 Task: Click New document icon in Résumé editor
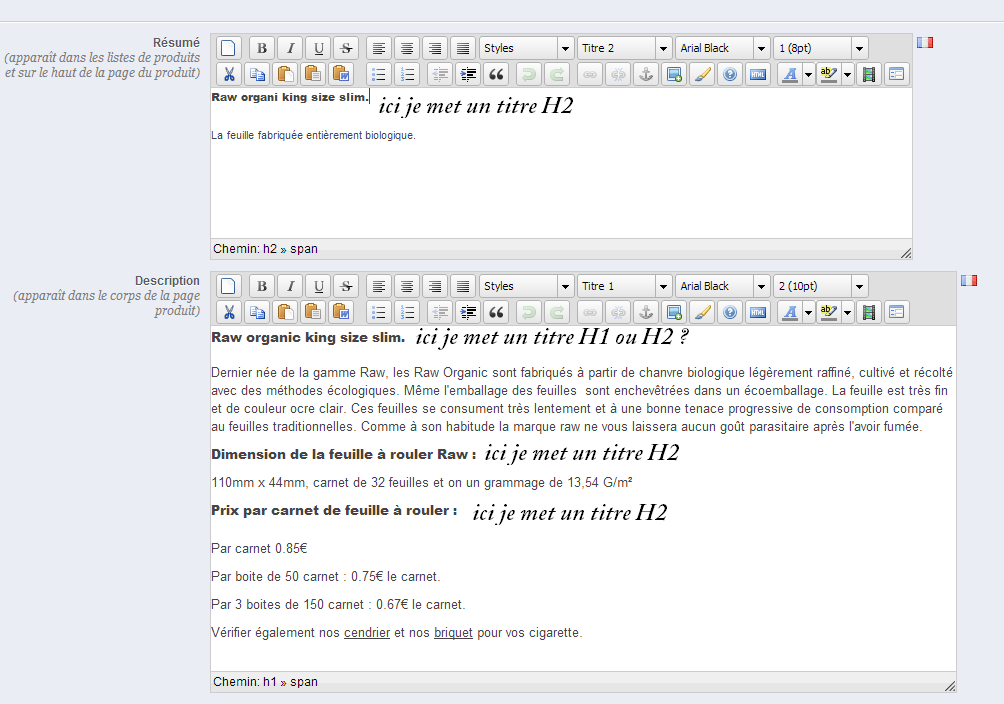pos(229,48)
